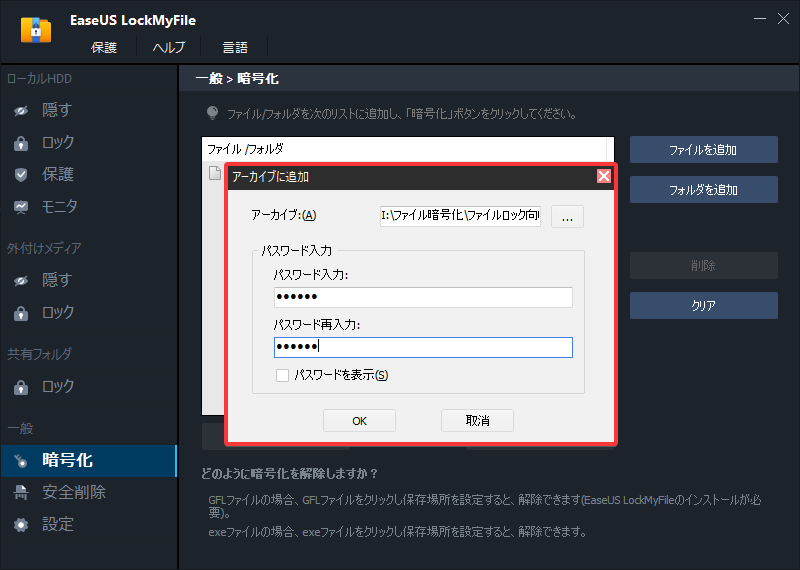Open the ヘルプ menu

point(169,48)
